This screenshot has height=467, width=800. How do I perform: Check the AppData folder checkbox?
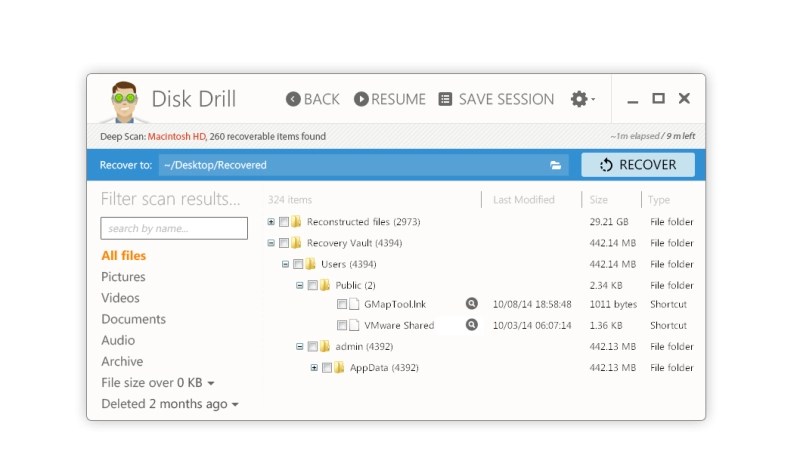pyautogui.click(x=327, y=367)
